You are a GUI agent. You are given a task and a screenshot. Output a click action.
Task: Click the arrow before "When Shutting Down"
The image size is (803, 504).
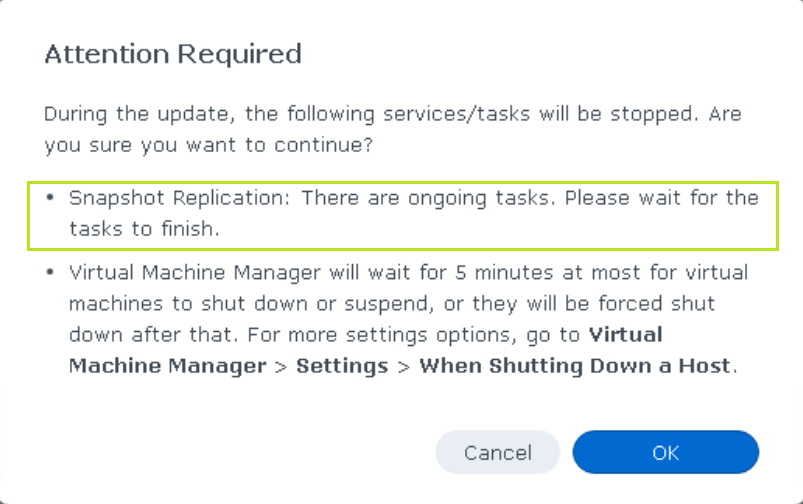click(404, 366)
